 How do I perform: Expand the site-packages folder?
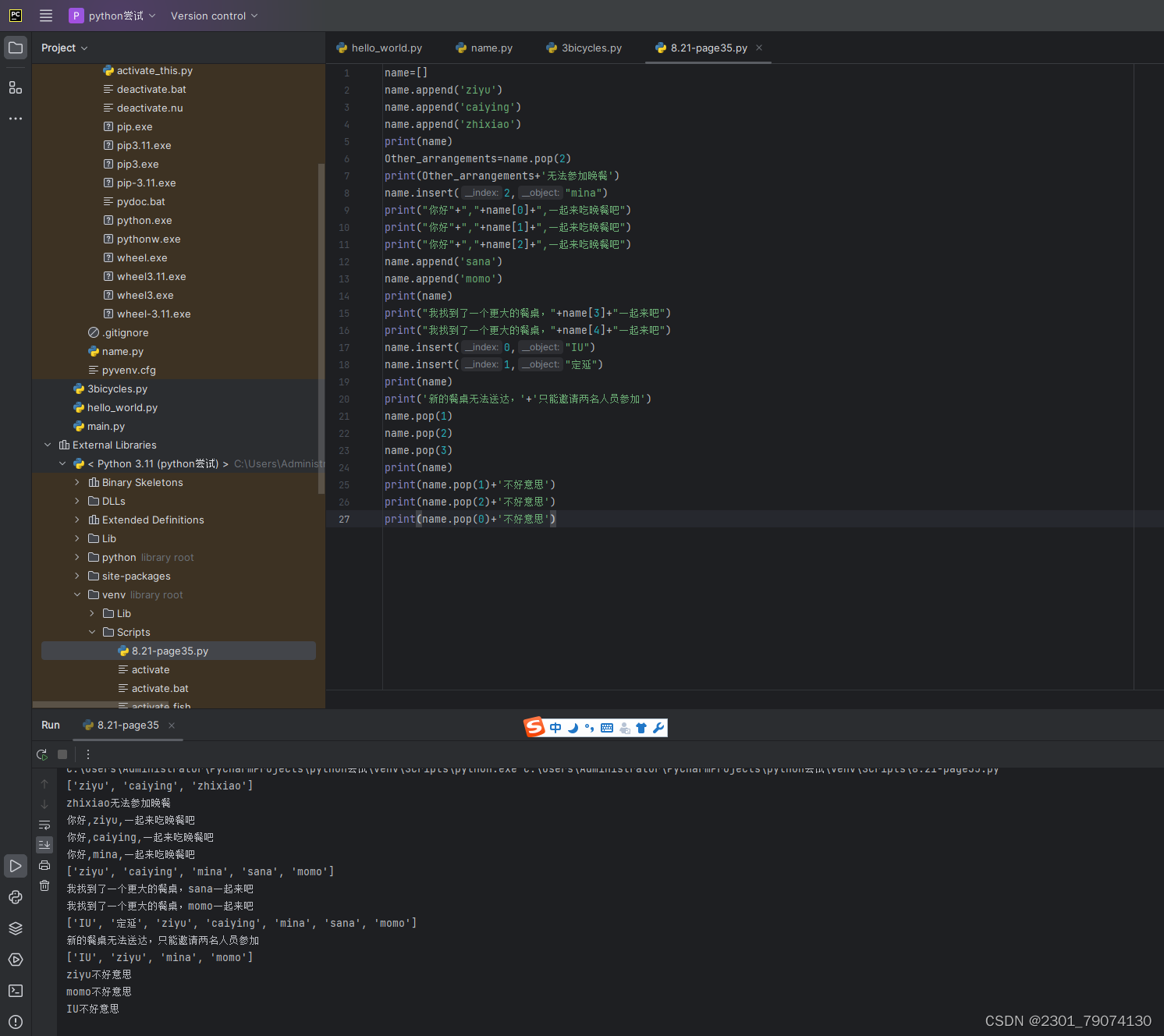coord(76,576)
